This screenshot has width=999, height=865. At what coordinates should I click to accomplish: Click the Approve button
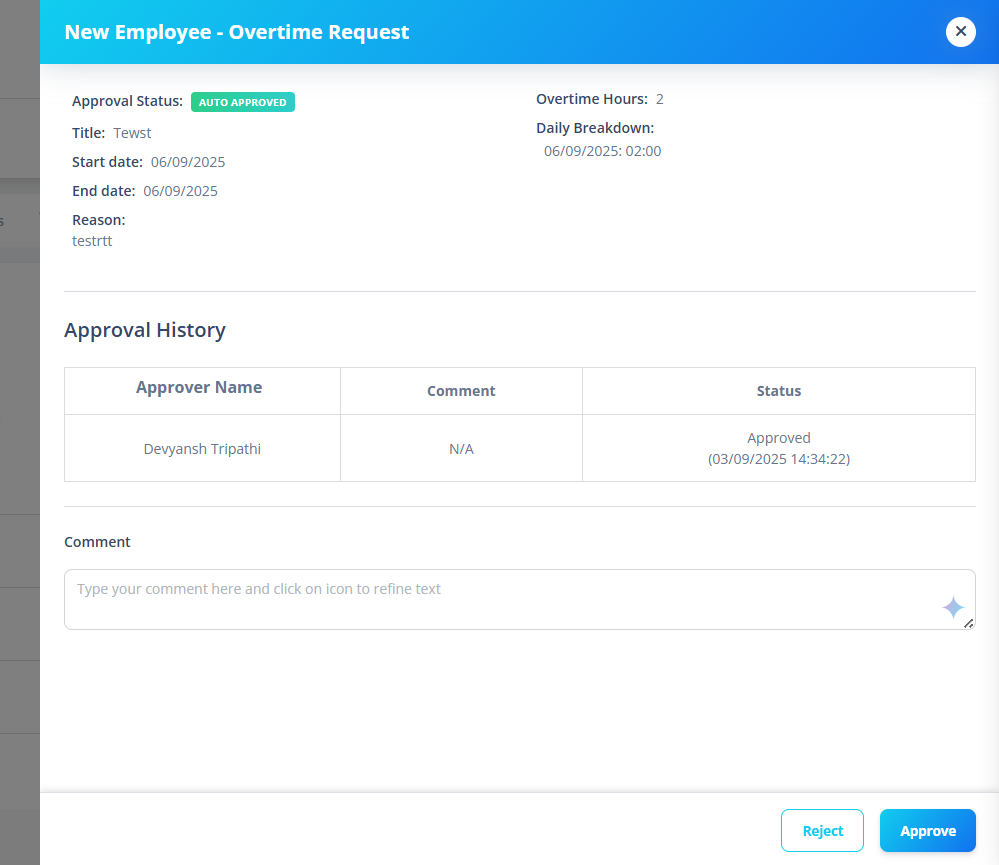click(927, 831)
